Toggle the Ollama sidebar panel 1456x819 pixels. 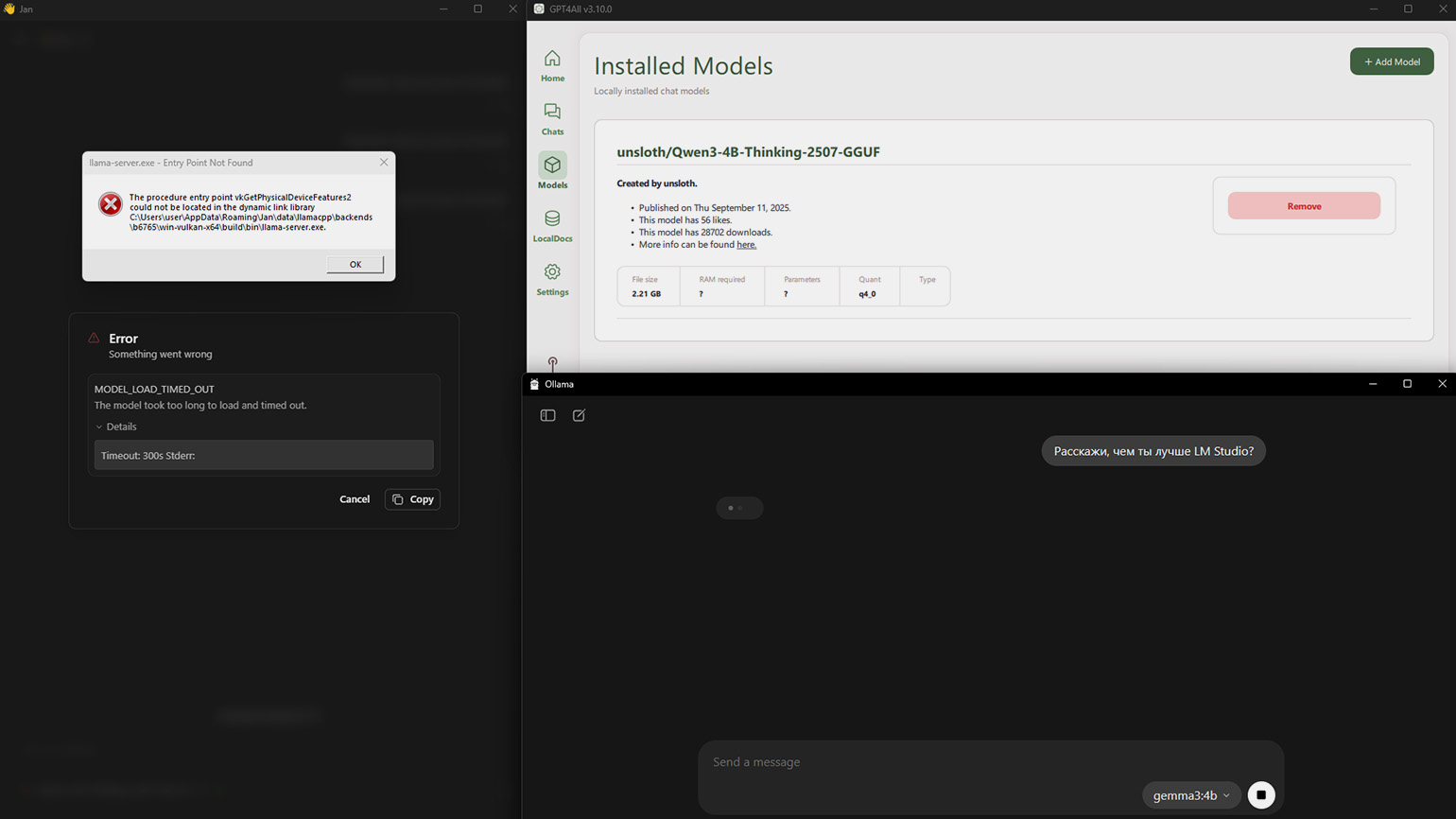[x=547, y=415]
